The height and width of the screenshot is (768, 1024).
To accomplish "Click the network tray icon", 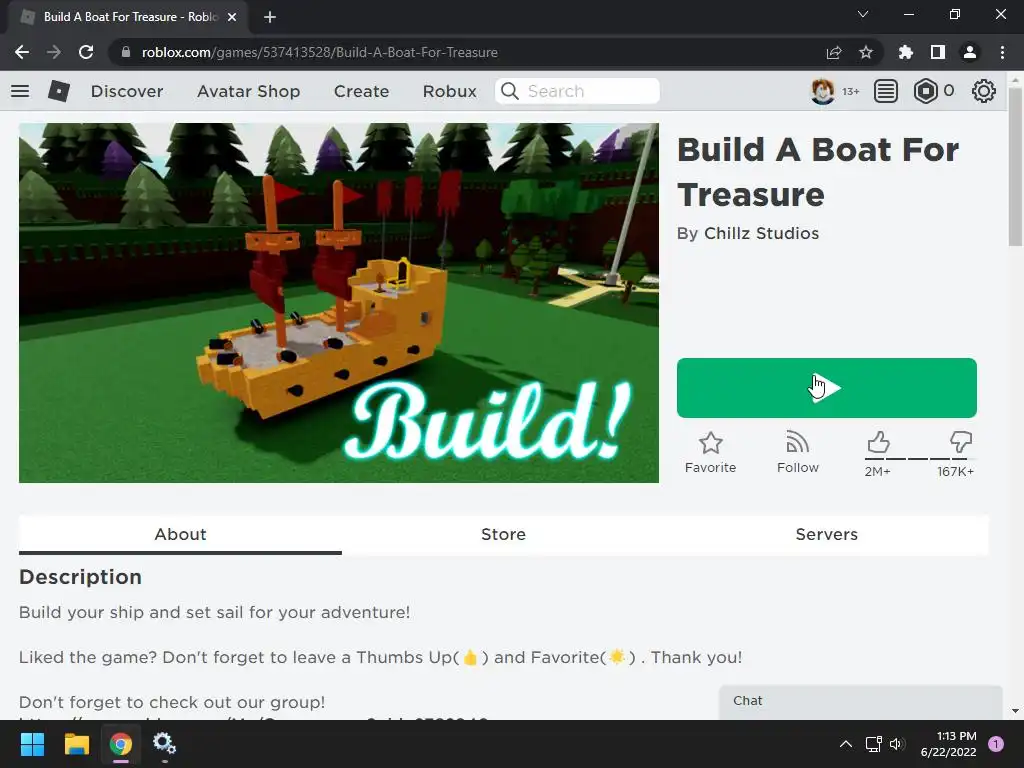I will (873, 744).
